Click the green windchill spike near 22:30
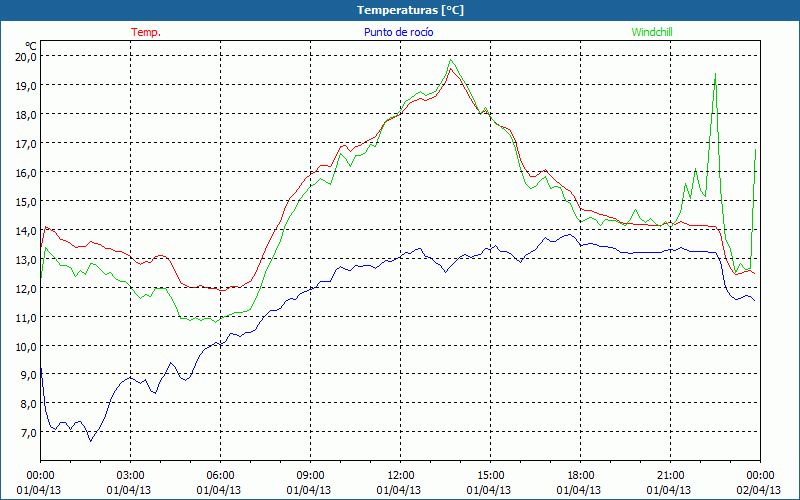The image size is (800, 500). pos(715,74)
